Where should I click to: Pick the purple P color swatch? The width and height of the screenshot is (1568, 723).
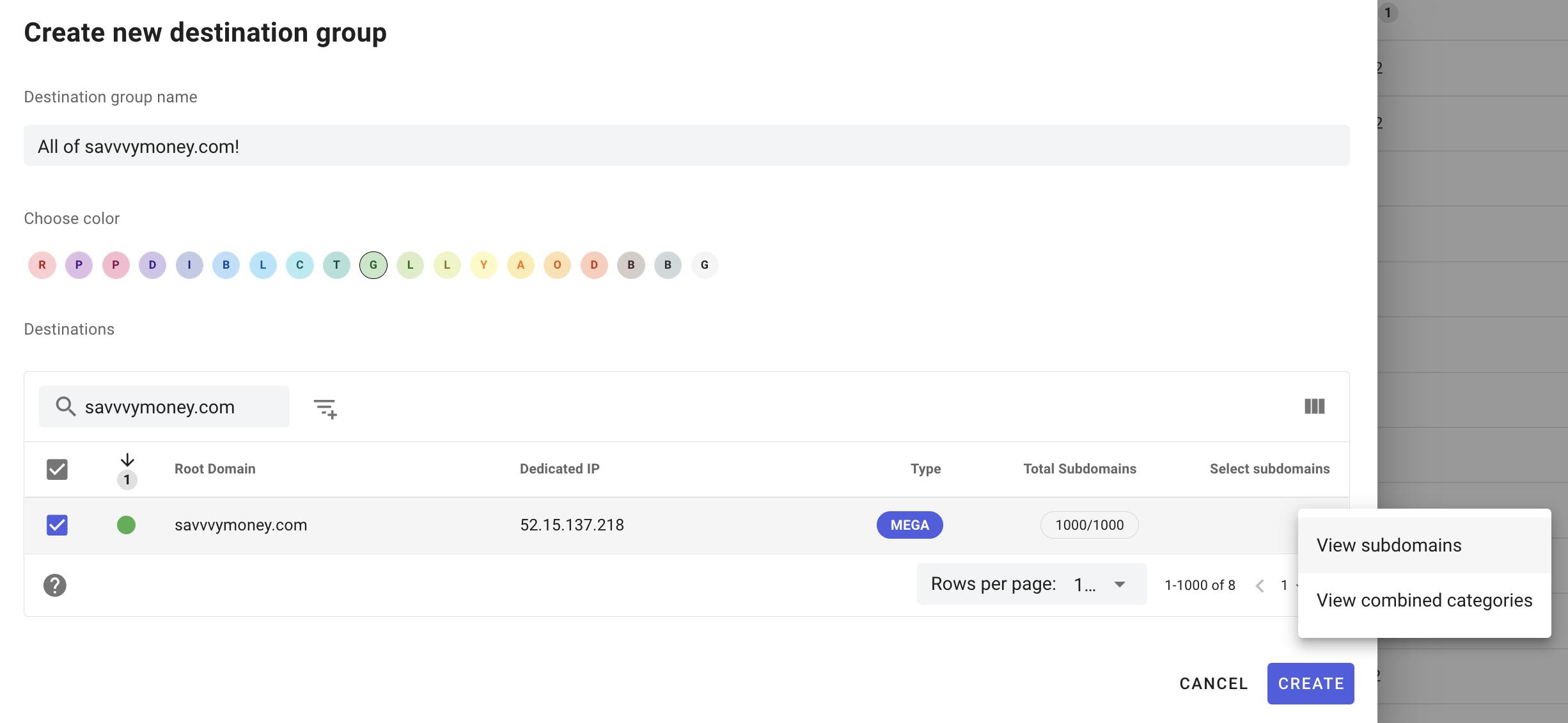[79, 265]
